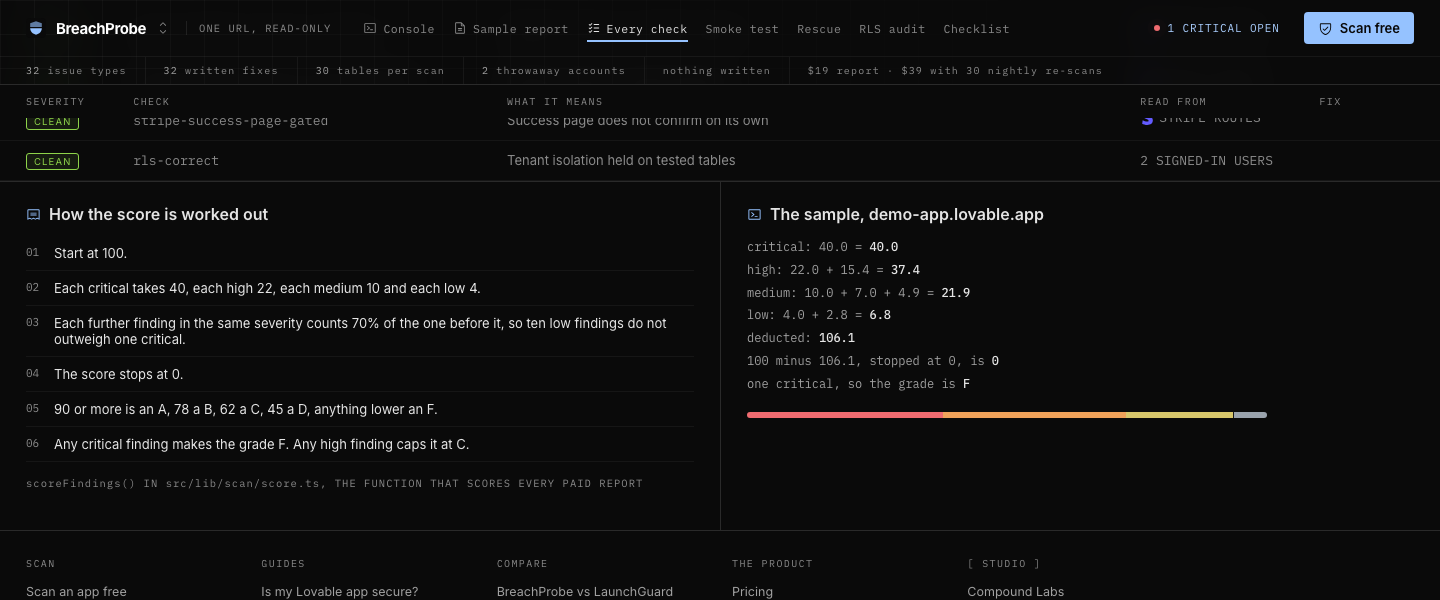Click step 02 about critical taking 40
The image size is (1440, 600).
(359, 288)
